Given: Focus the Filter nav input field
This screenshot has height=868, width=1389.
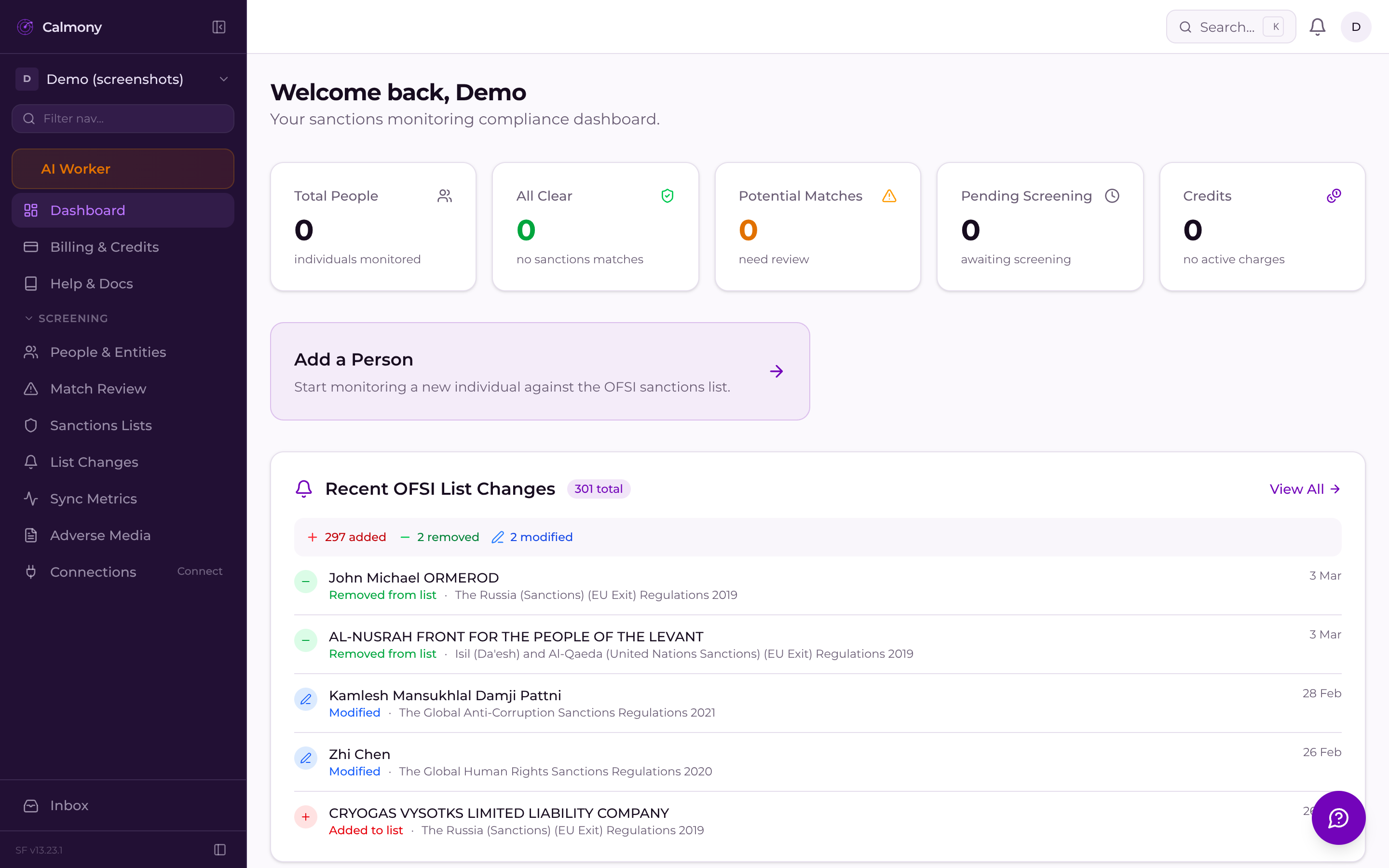Looking at the screenshot, I should [x=123, y=119].
